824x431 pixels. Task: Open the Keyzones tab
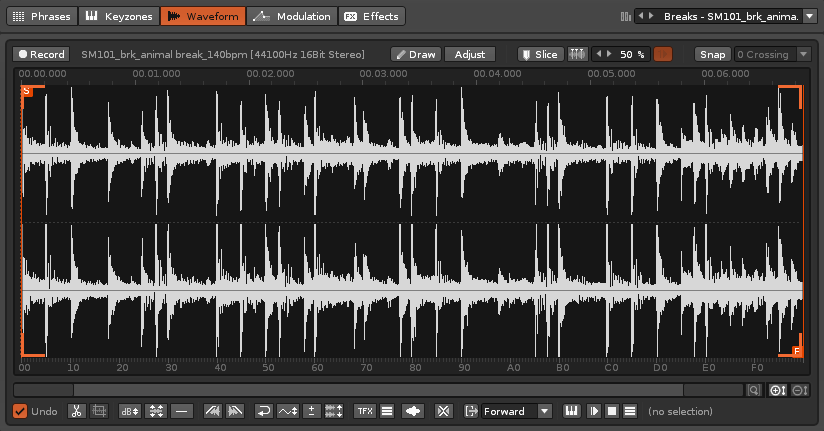(117, 16)
